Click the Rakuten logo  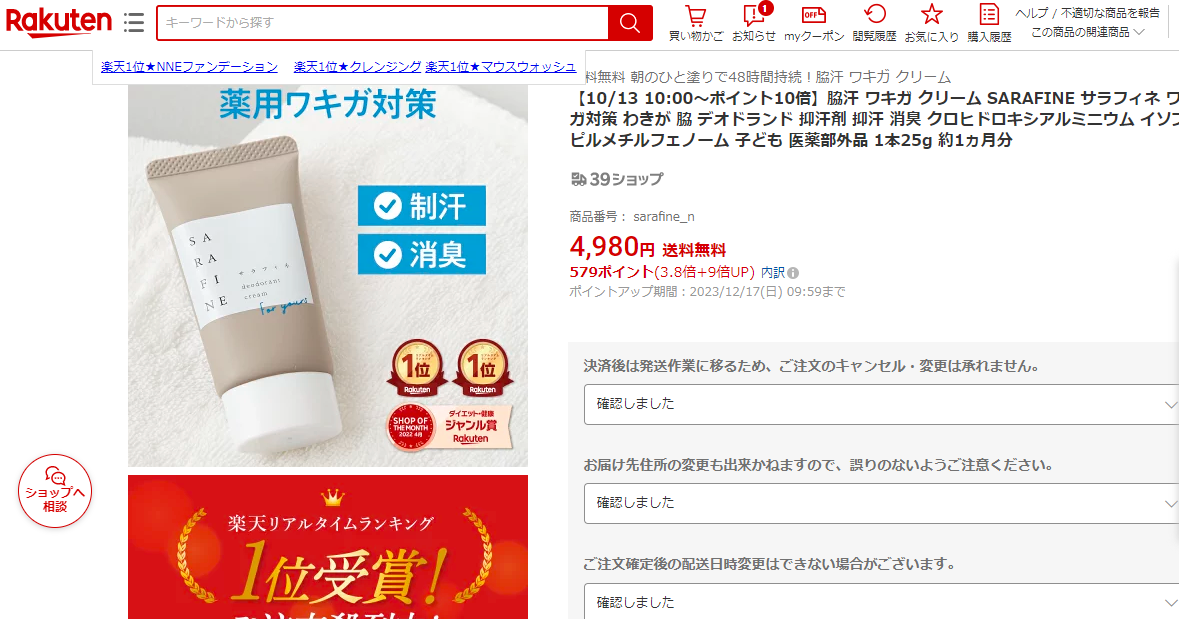59,23
